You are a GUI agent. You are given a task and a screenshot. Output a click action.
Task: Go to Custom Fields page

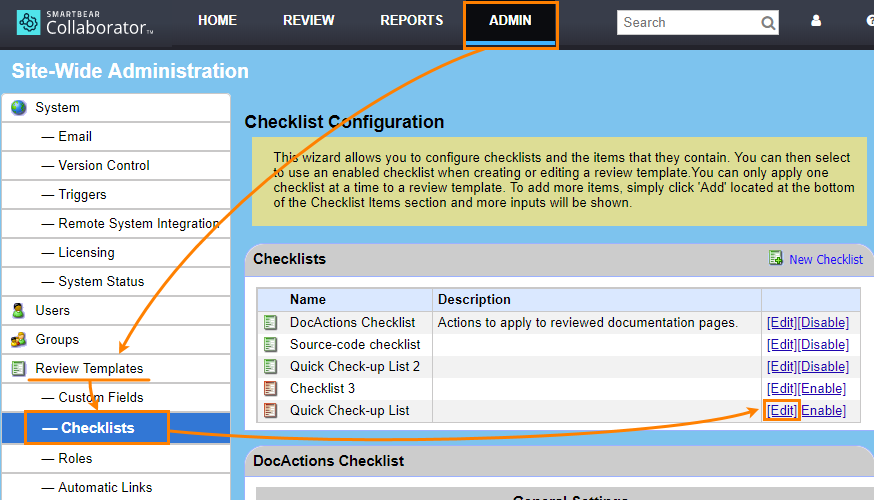116,397
